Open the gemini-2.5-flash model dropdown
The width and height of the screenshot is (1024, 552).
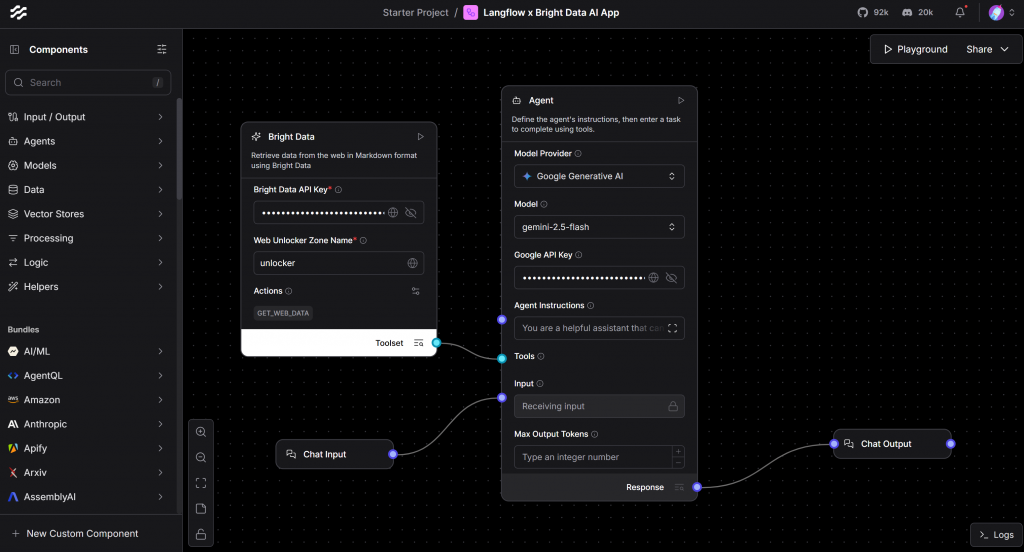599,227
